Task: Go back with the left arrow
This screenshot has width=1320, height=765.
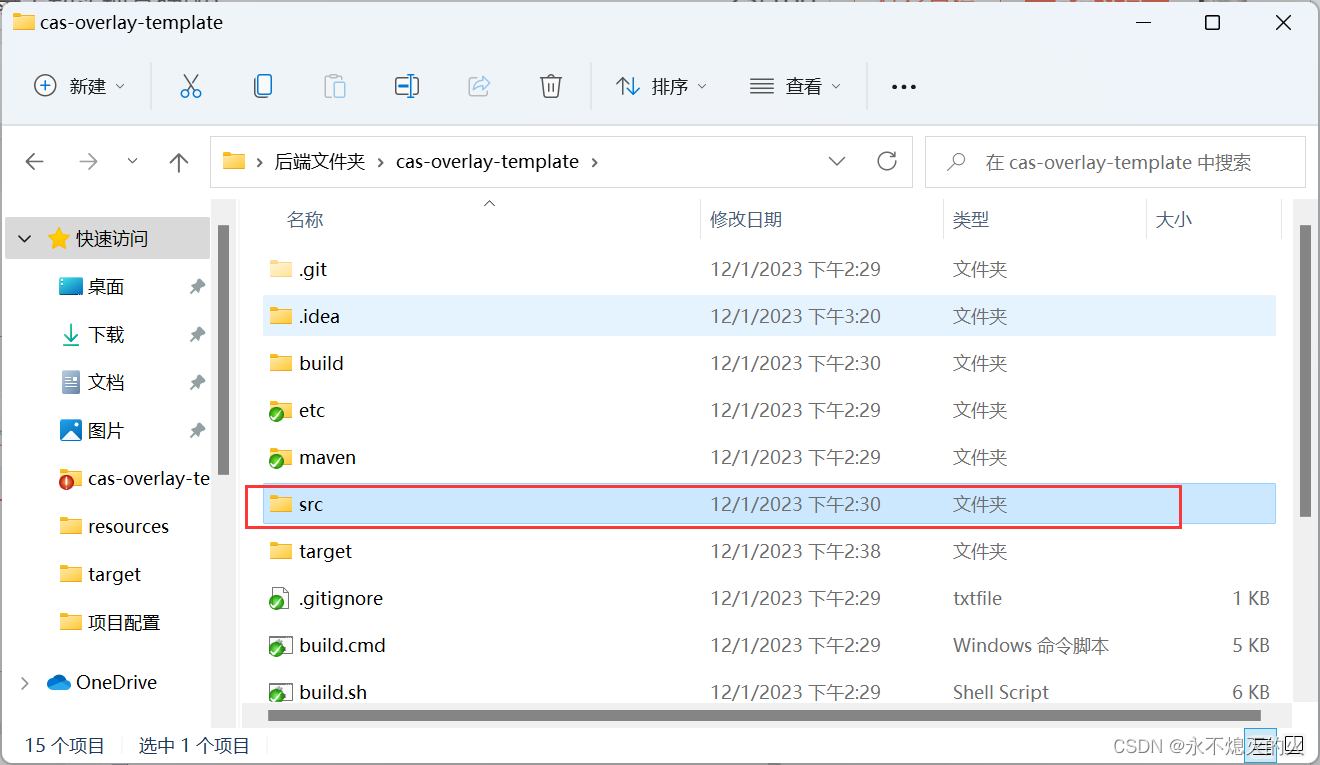Action: pyautogui.click(x=35, y=162)
